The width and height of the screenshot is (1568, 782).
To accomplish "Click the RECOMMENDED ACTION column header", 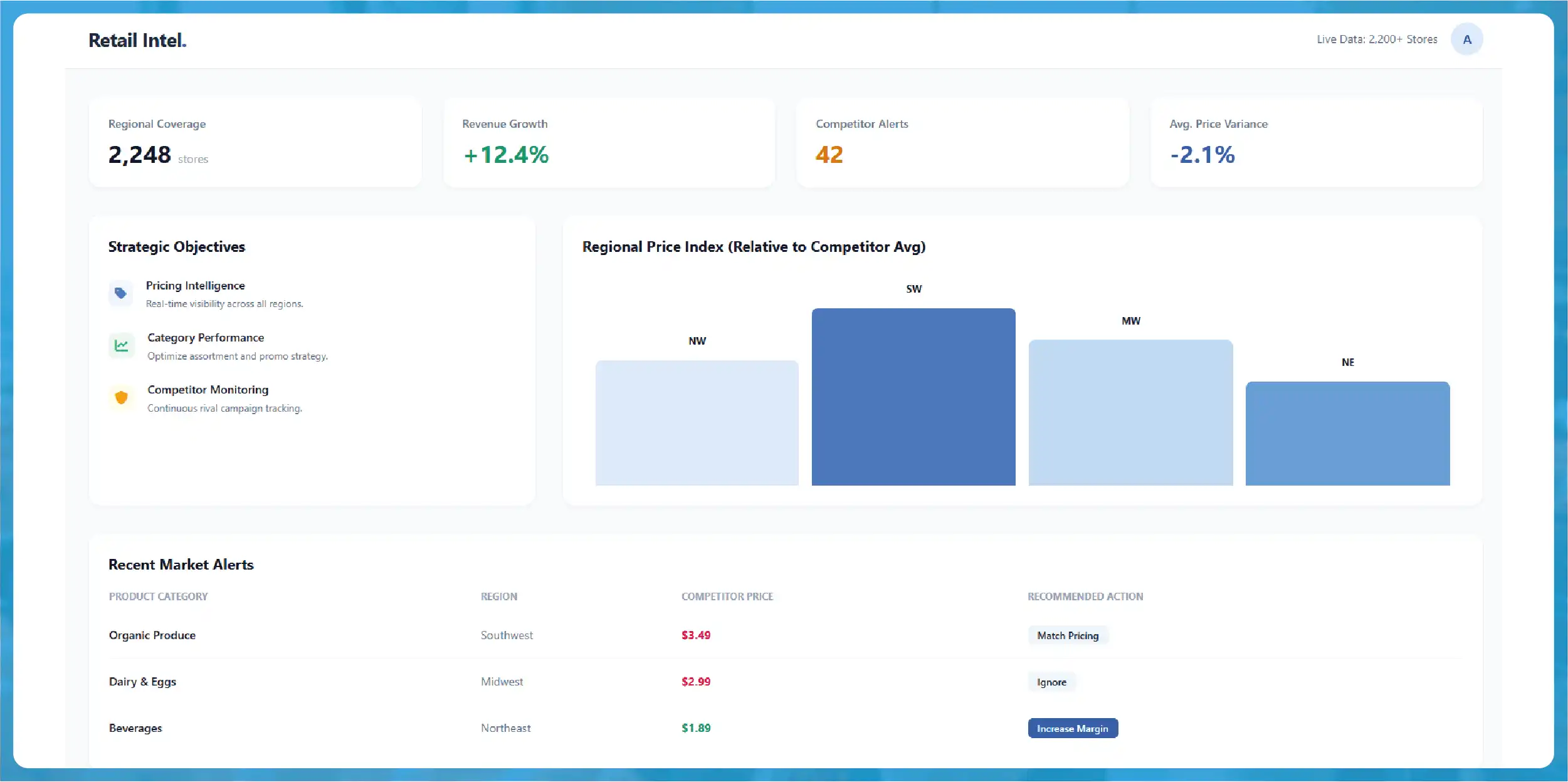I will coord(1085,597).
